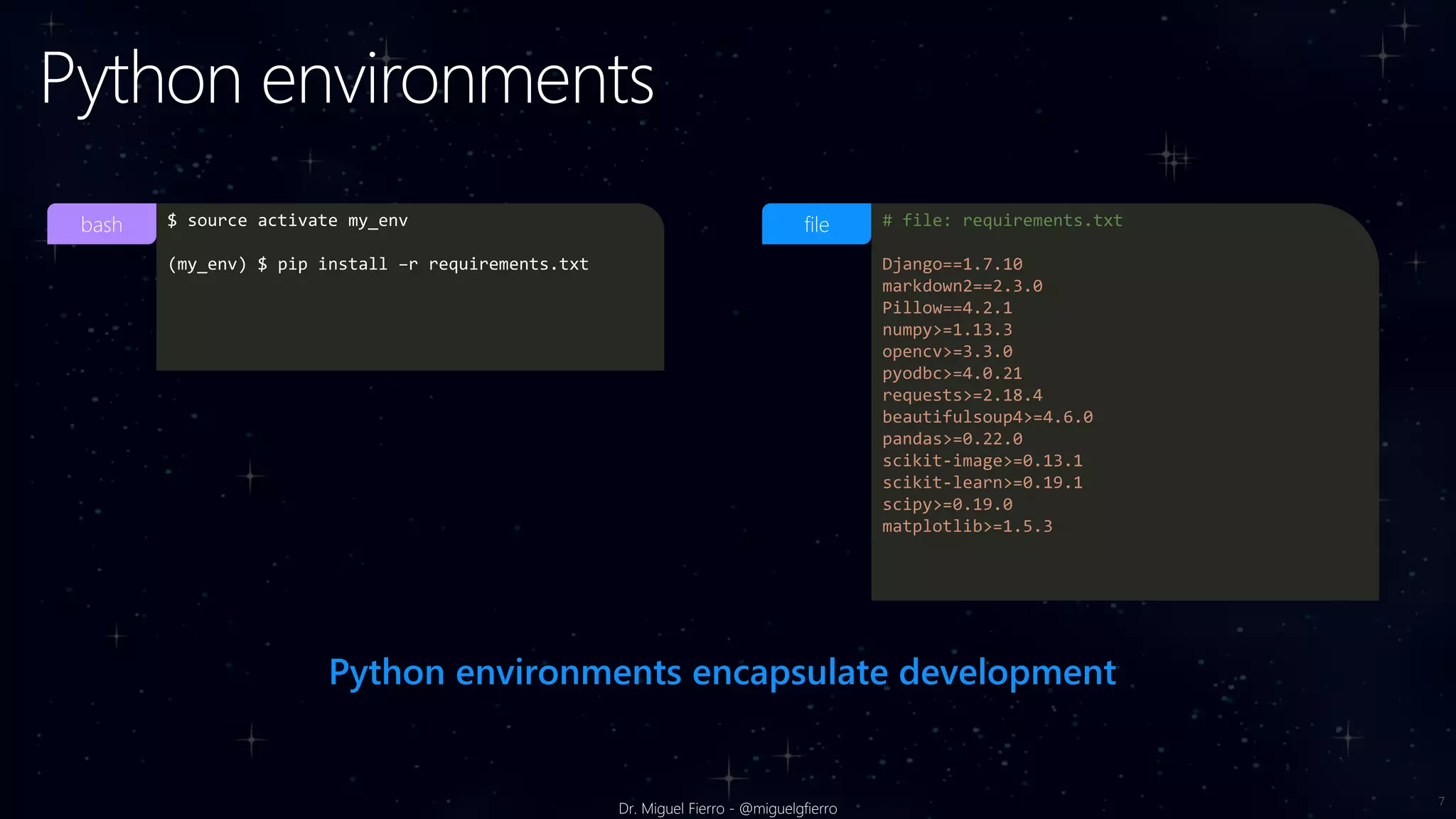Image resolution: width=1456 pixels, height=819 pixels.
Task: Click the 'matplotlib>=1.5.3' line
Action: (x=968, y=527)
